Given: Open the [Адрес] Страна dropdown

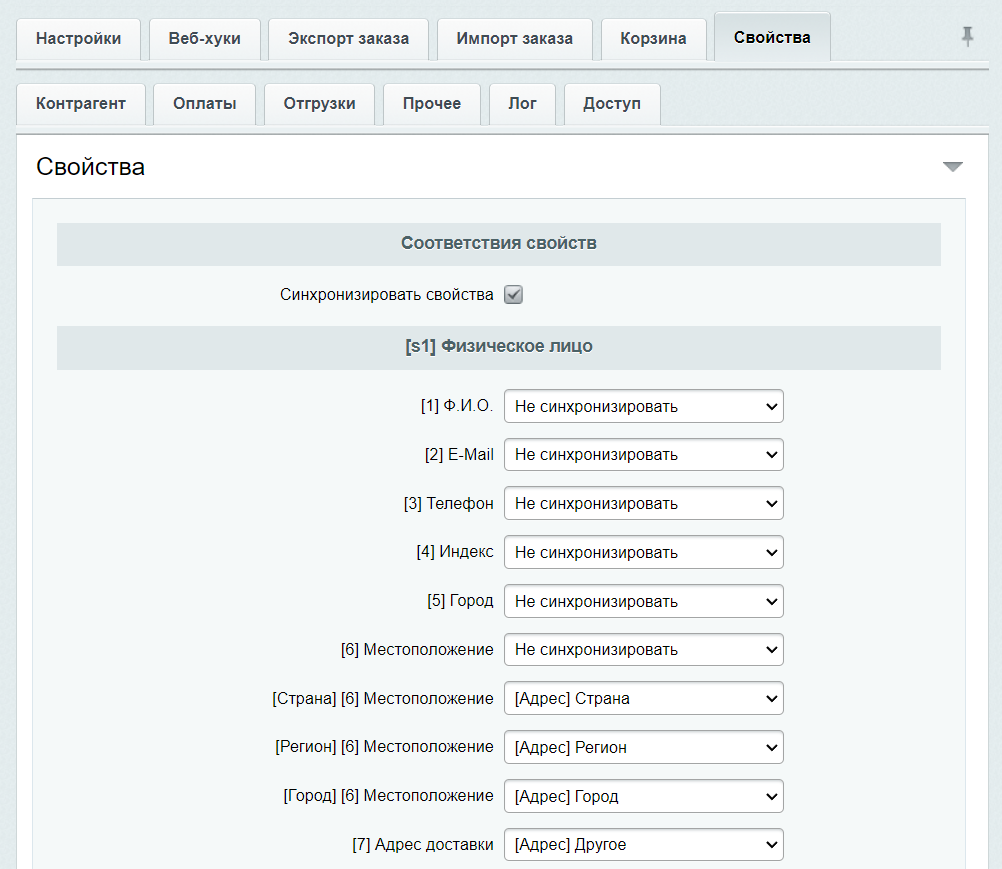Looking at the screenshot, I should (643, 698).
